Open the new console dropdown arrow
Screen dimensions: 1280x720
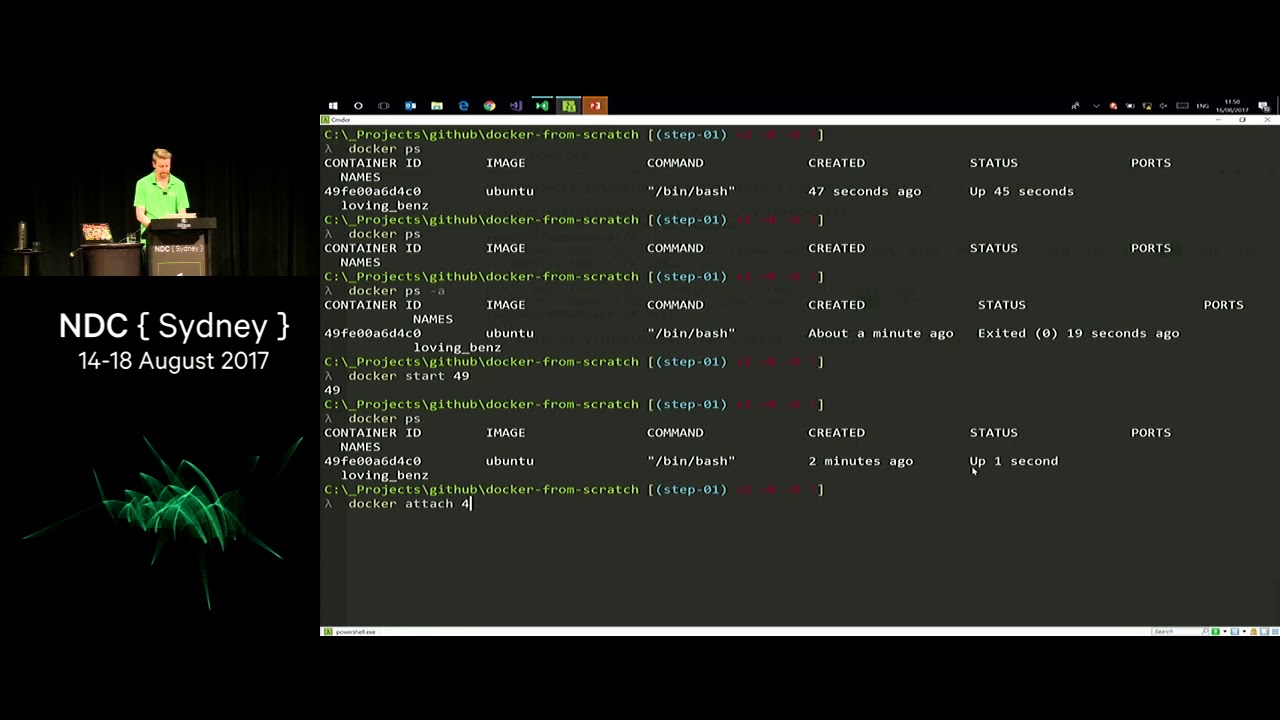click(x=1225, y=632)
